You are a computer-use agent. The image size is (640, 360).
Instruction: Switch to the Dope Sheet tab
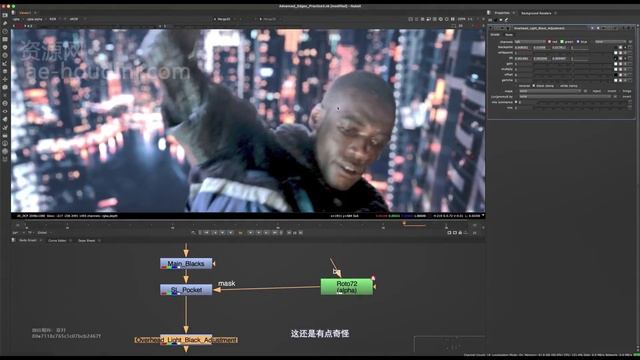tap(87, 240)
